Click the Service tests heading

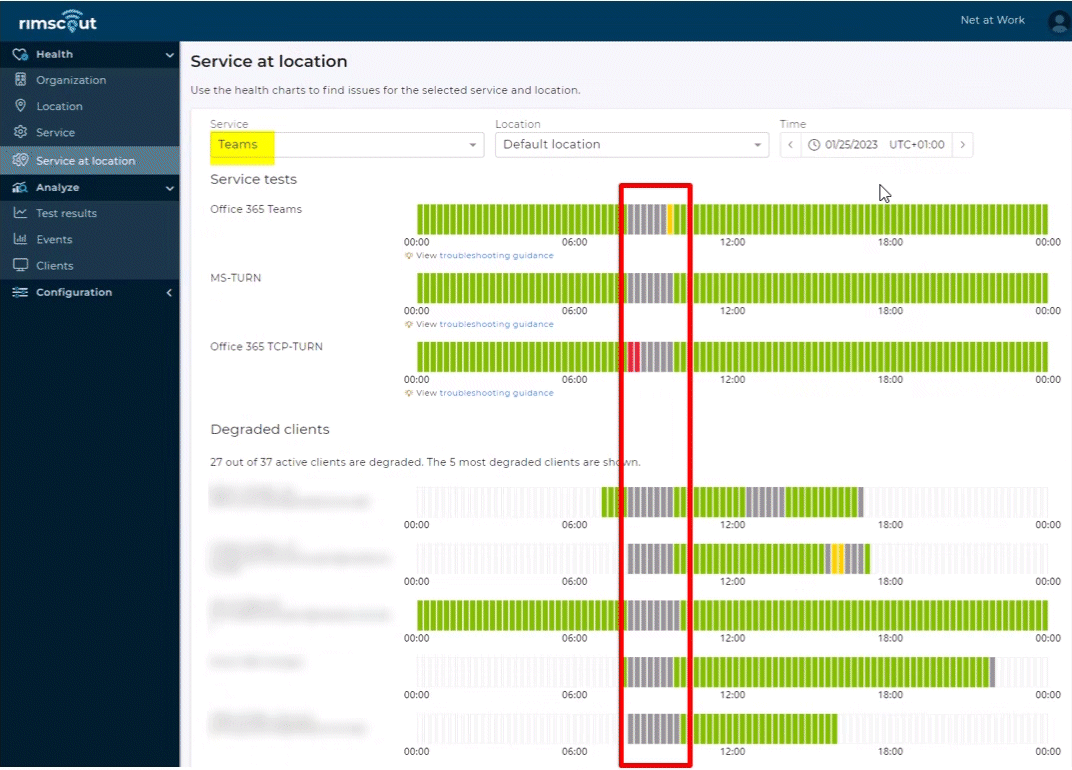[x=253, y=179]
